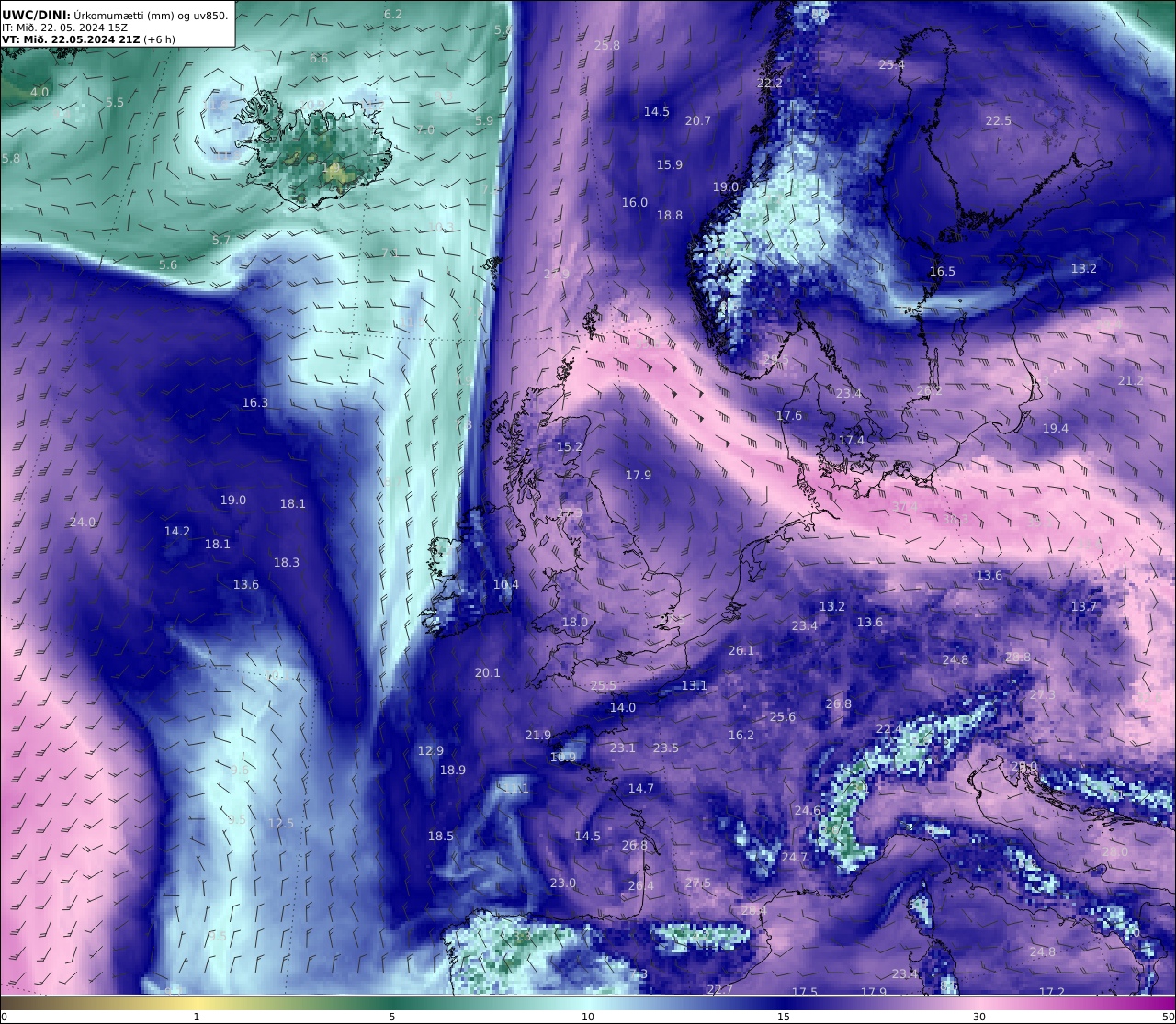This screenshot has height=1024, width=1176.
Task: Click the map value '15.9'
Action: pyautogui.click(x=670, y=164)
